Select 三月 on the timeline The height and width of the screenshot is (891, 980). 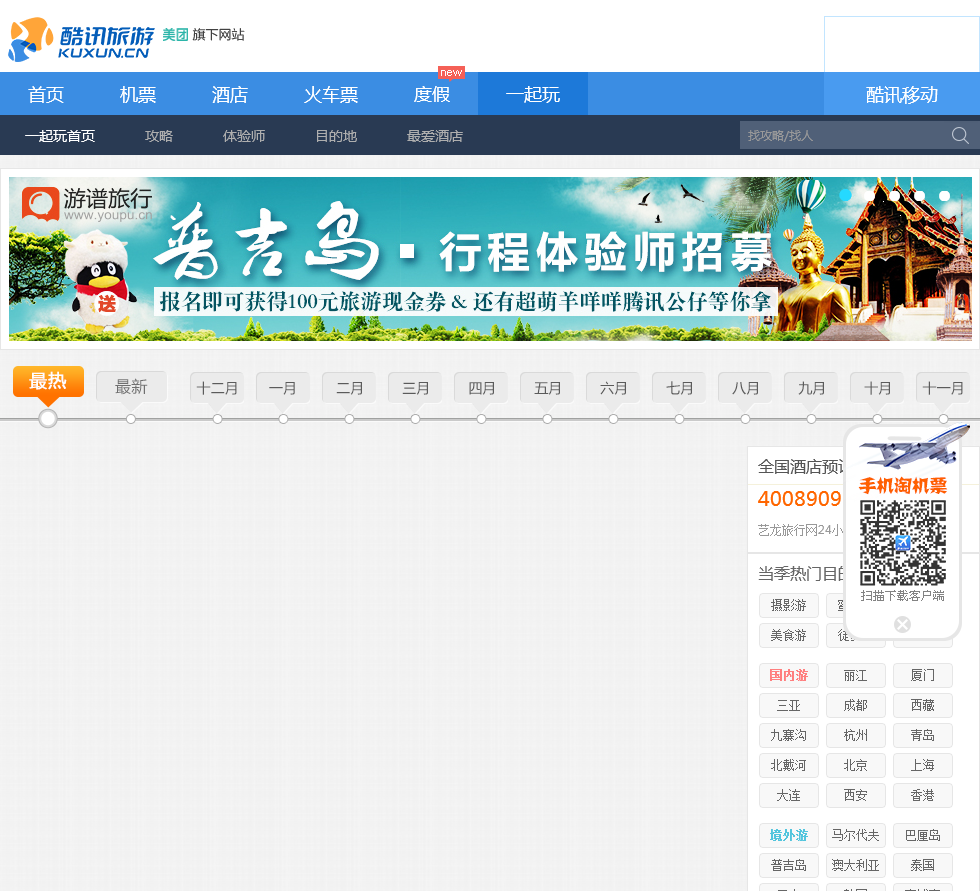415,388
